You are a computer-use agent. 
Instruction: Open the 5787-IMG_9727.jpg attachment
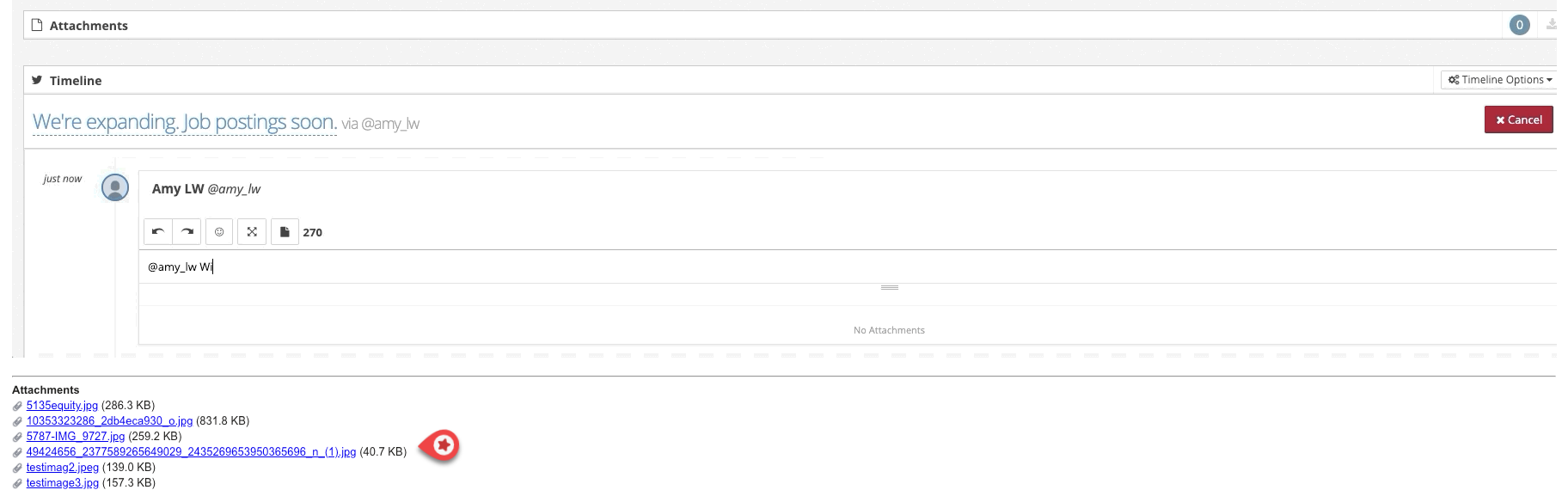pyautogui.click(x=76, y=437)
